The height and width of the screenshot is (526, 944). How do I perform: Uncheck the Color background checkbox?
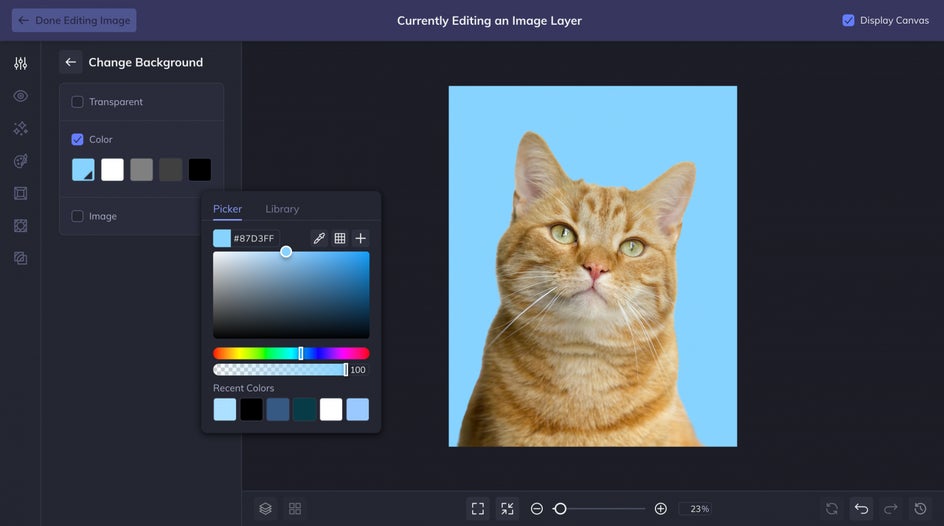(77, 140)
